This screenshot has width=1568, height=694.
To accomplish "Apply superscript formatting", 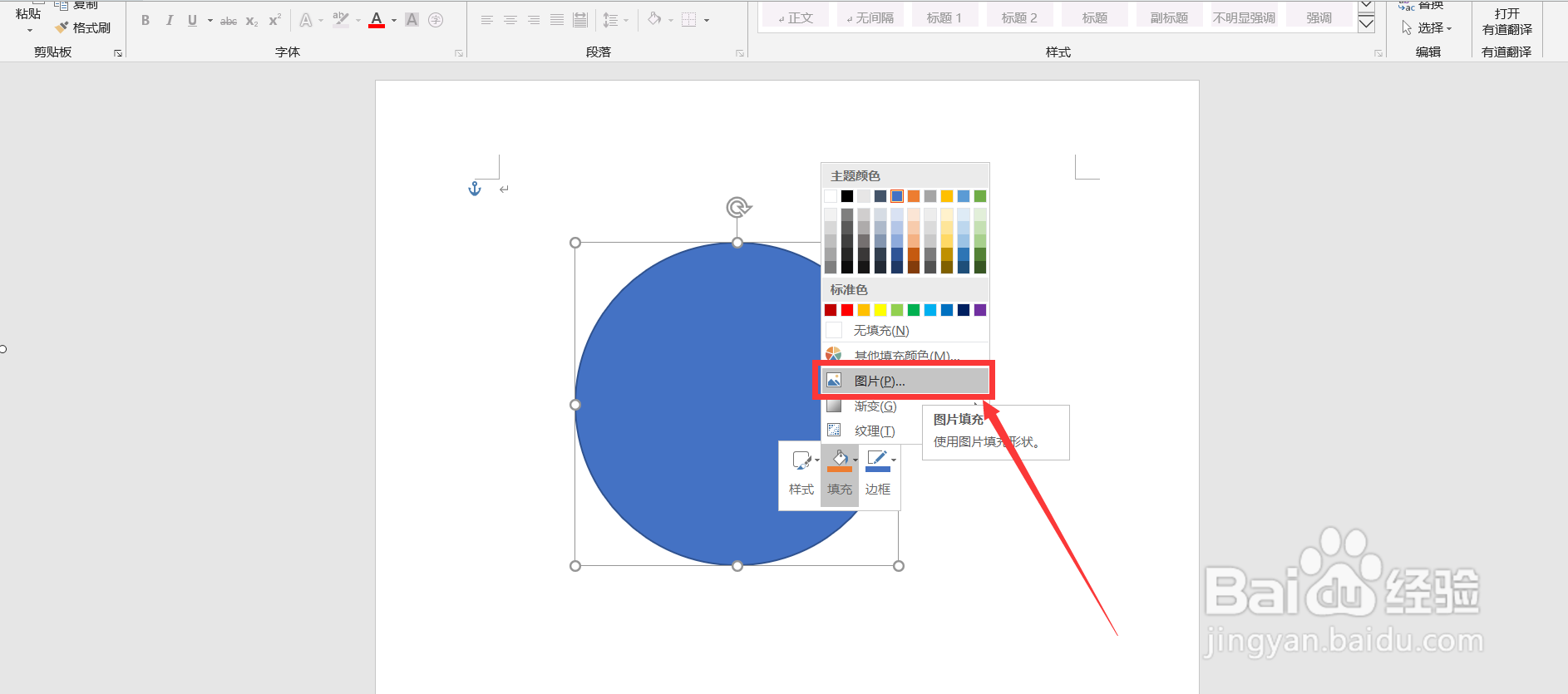I will coord(274,20).
